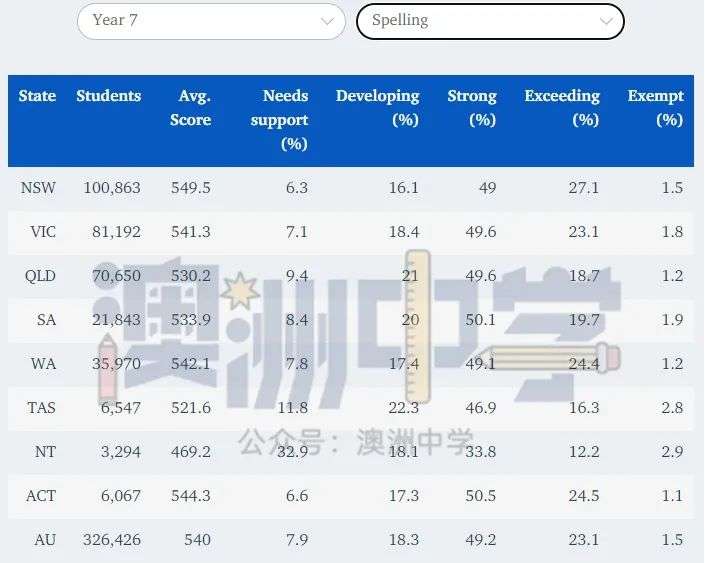Click the Needs support (%) header

[285, 119]
